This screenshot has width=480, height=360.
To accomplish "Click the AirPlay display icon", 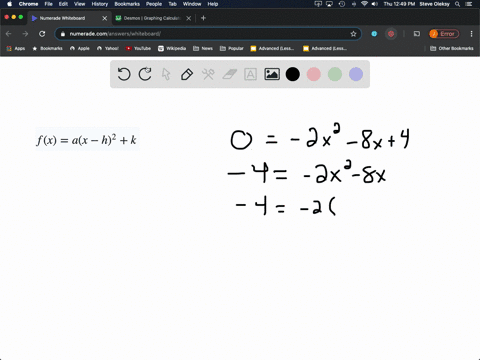I will click(329, 4).
